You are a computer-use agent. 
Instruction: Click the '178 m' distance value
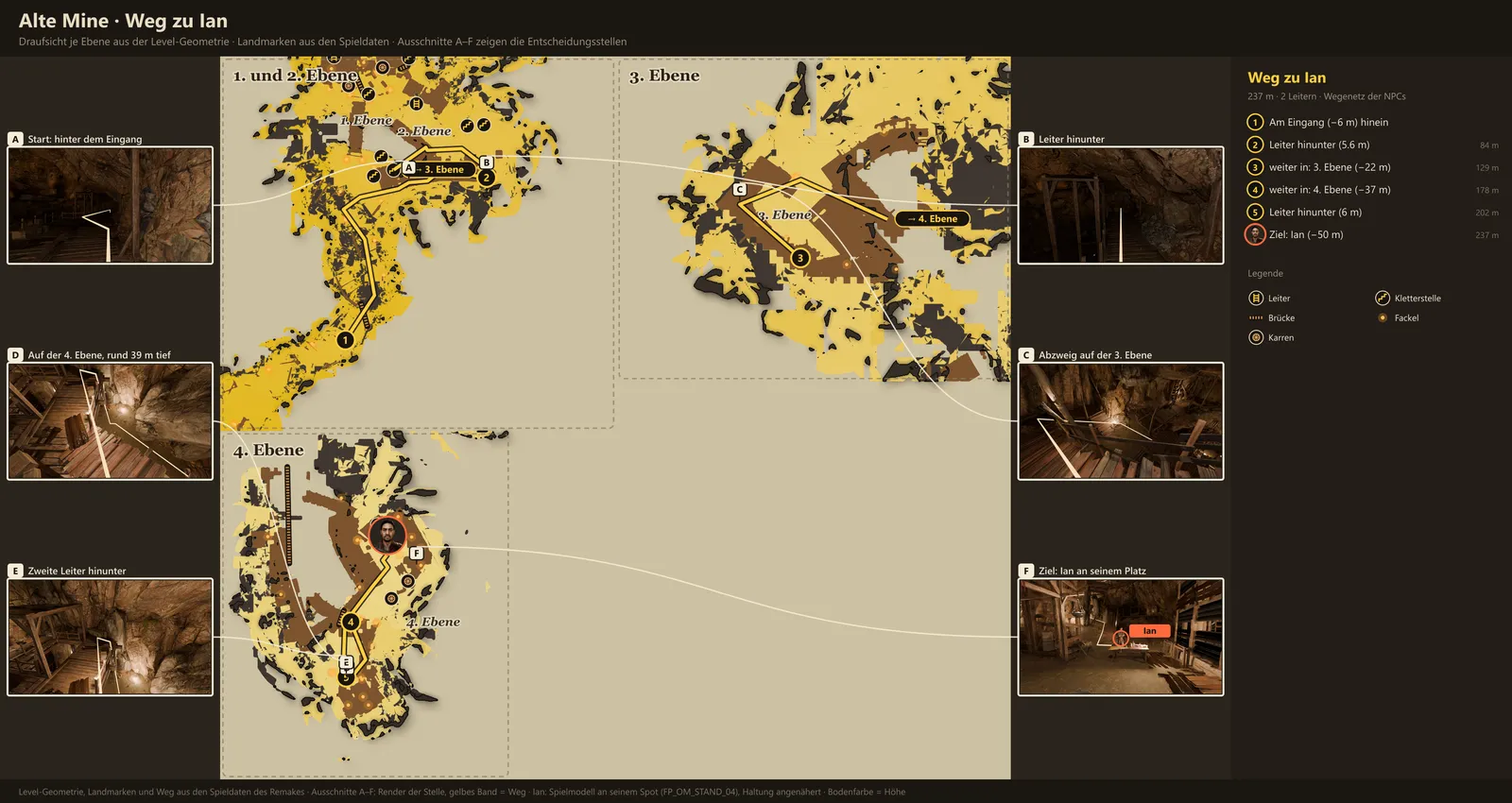coord(1486,191)
